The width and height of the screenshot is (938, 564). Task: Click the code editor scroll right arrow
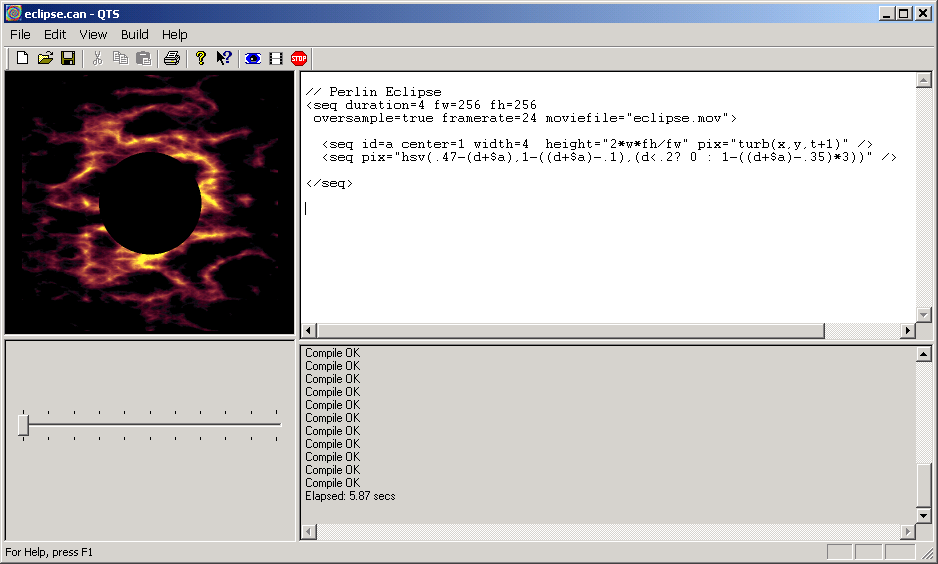908,330
